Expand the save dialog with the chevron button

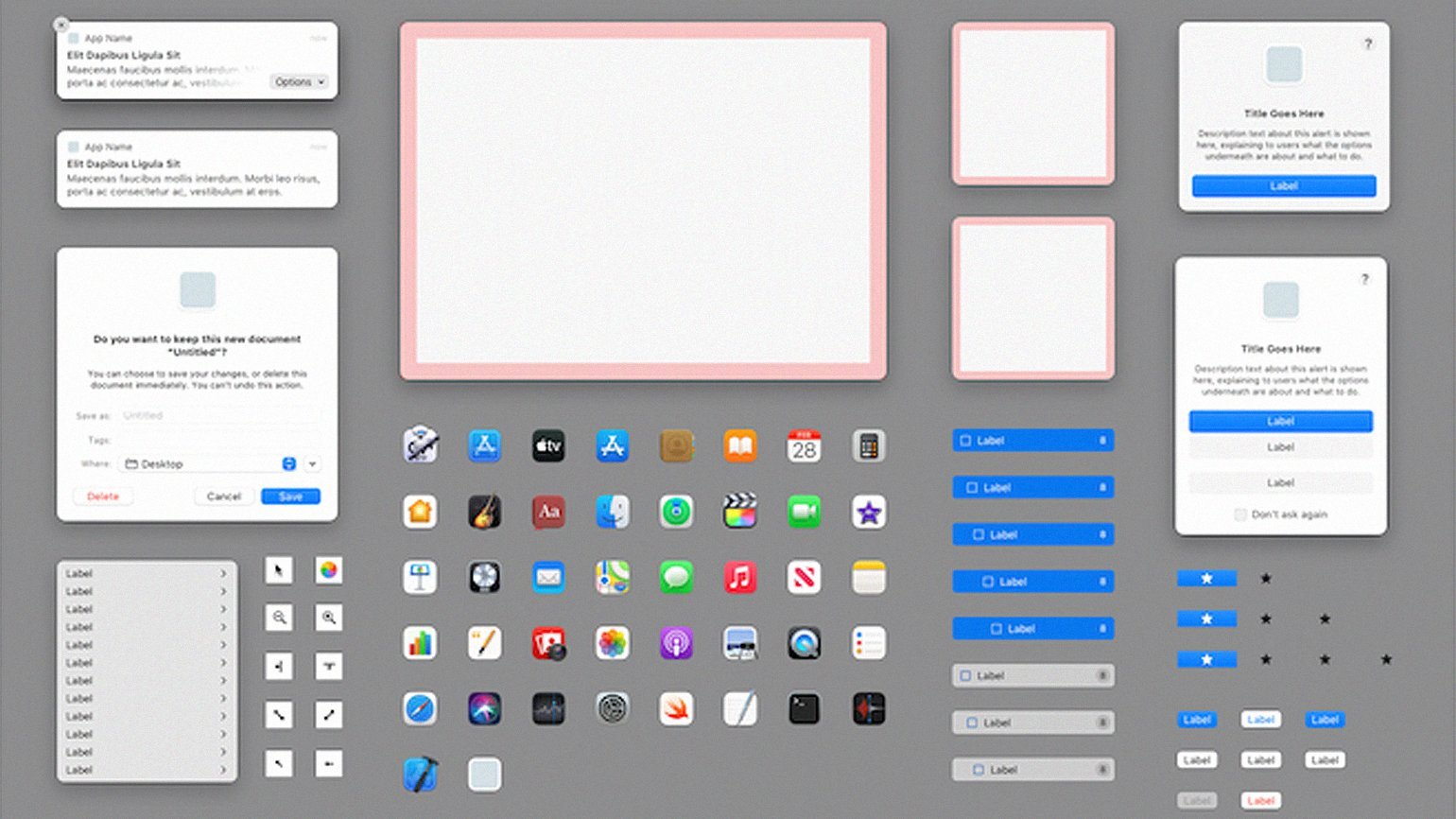[x=312, y=463]
